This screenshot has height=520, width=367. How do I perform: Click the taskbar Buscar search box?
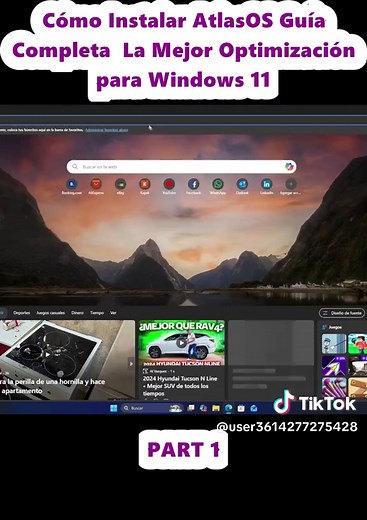[x=152, y=408]
